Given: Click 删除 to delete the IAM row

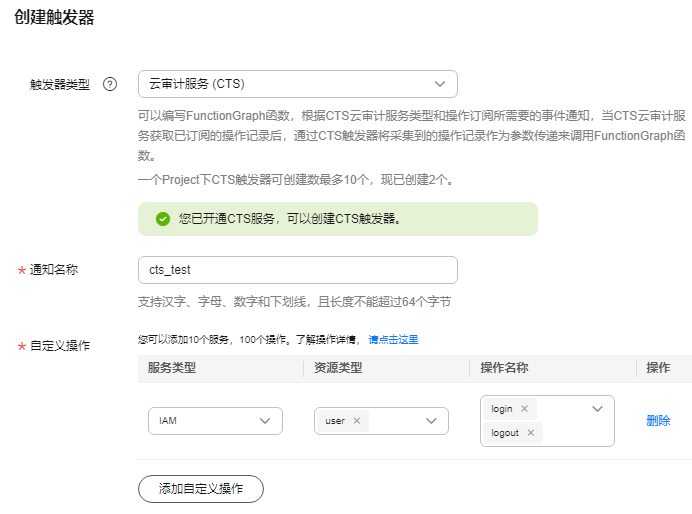Looking at the screenshot, I should [x=658, y=421].
